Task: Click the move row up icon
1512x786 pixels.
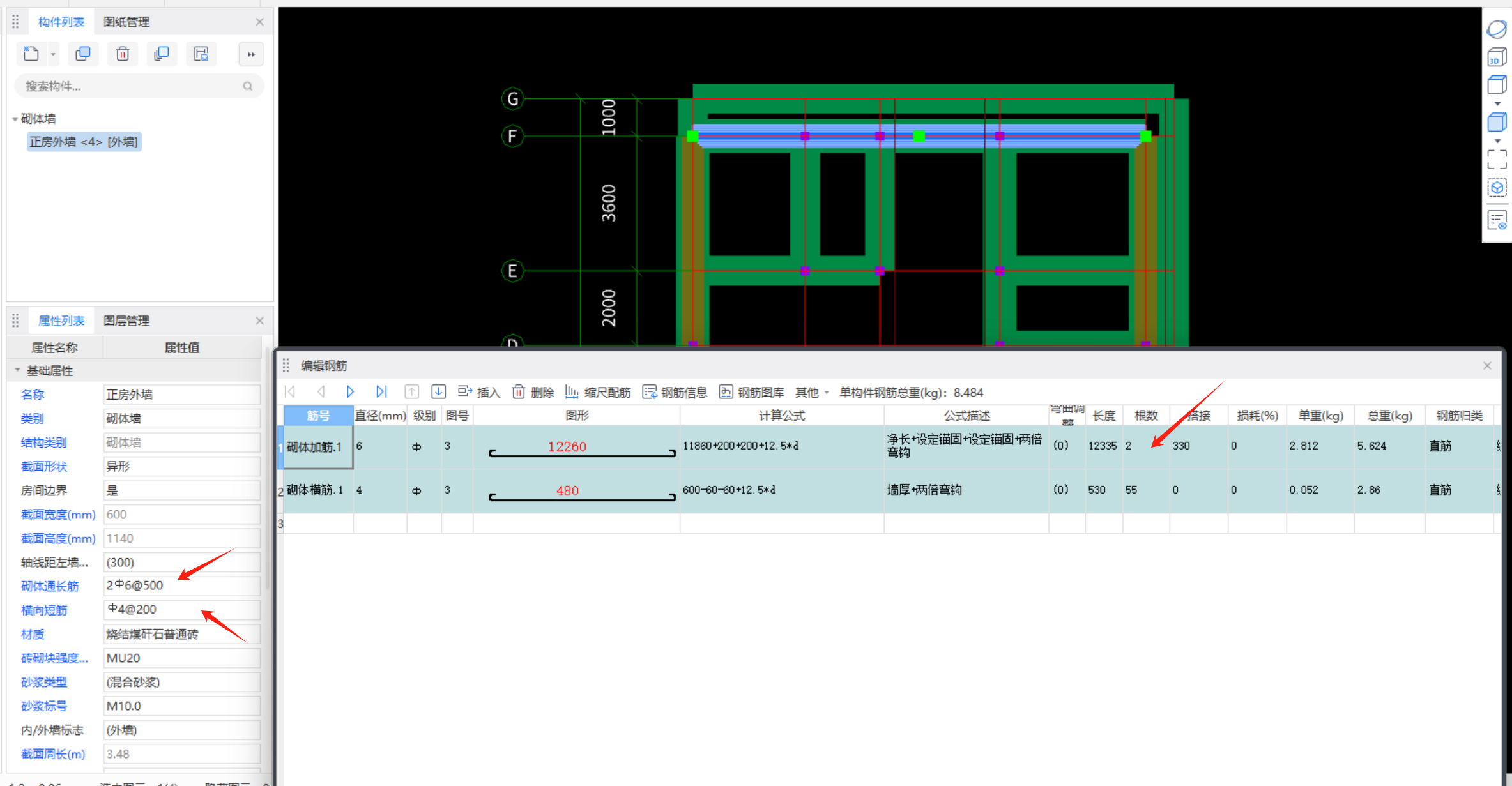Action: pos(411,392)
